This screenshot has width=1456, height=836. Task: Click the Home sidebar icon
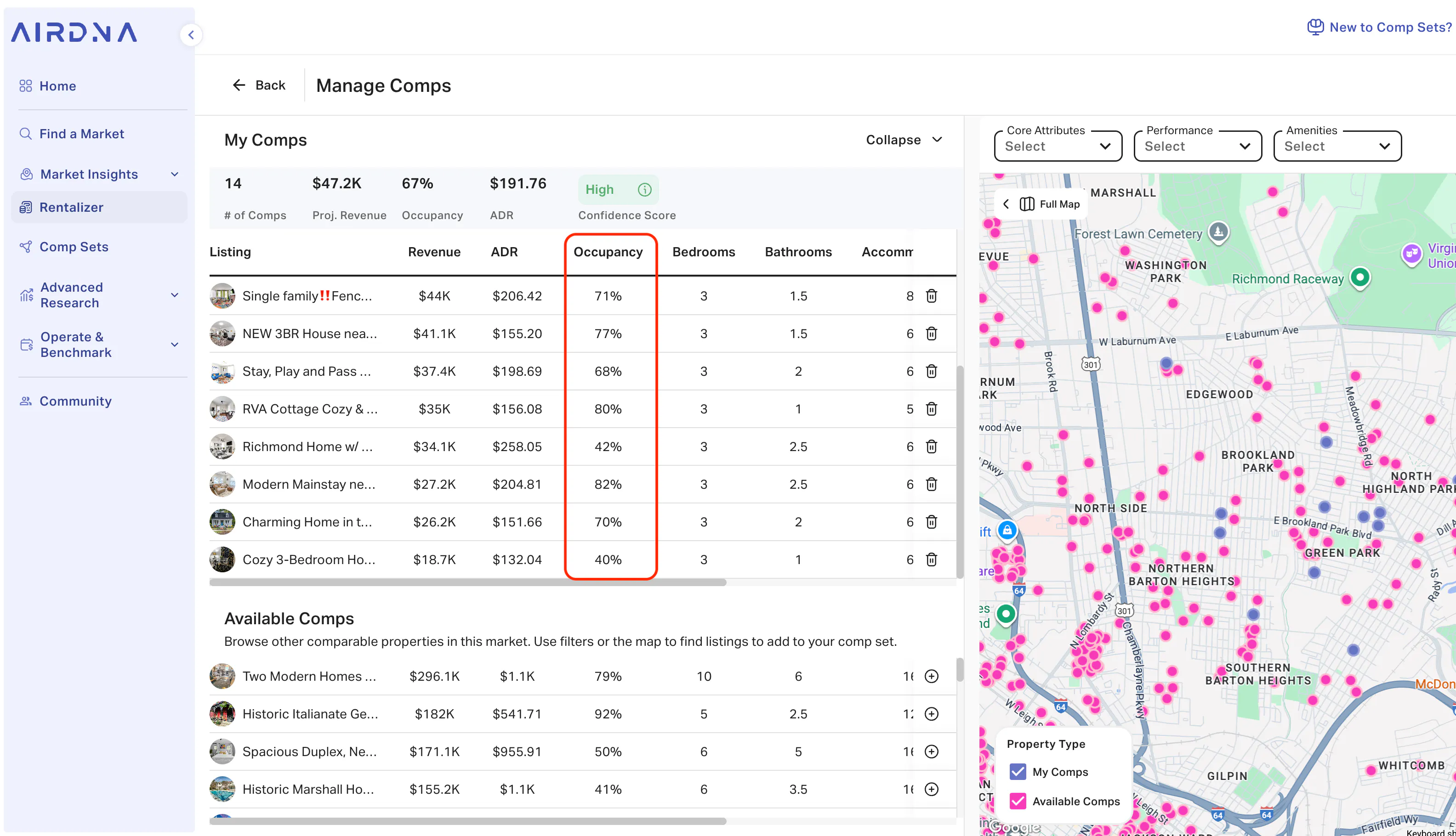26,86
